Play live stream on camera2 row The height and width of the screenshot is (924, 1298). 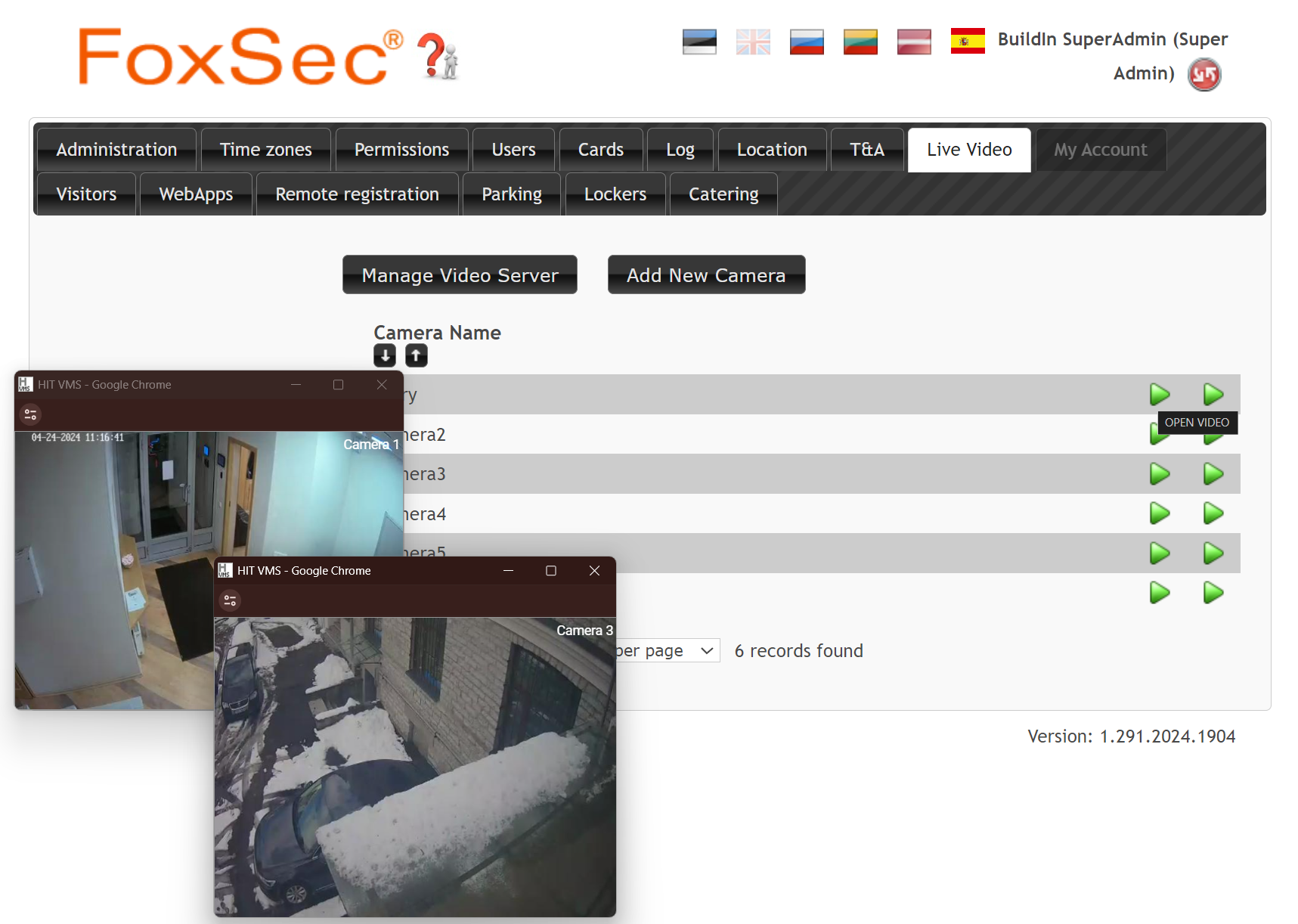[1160, 434]
